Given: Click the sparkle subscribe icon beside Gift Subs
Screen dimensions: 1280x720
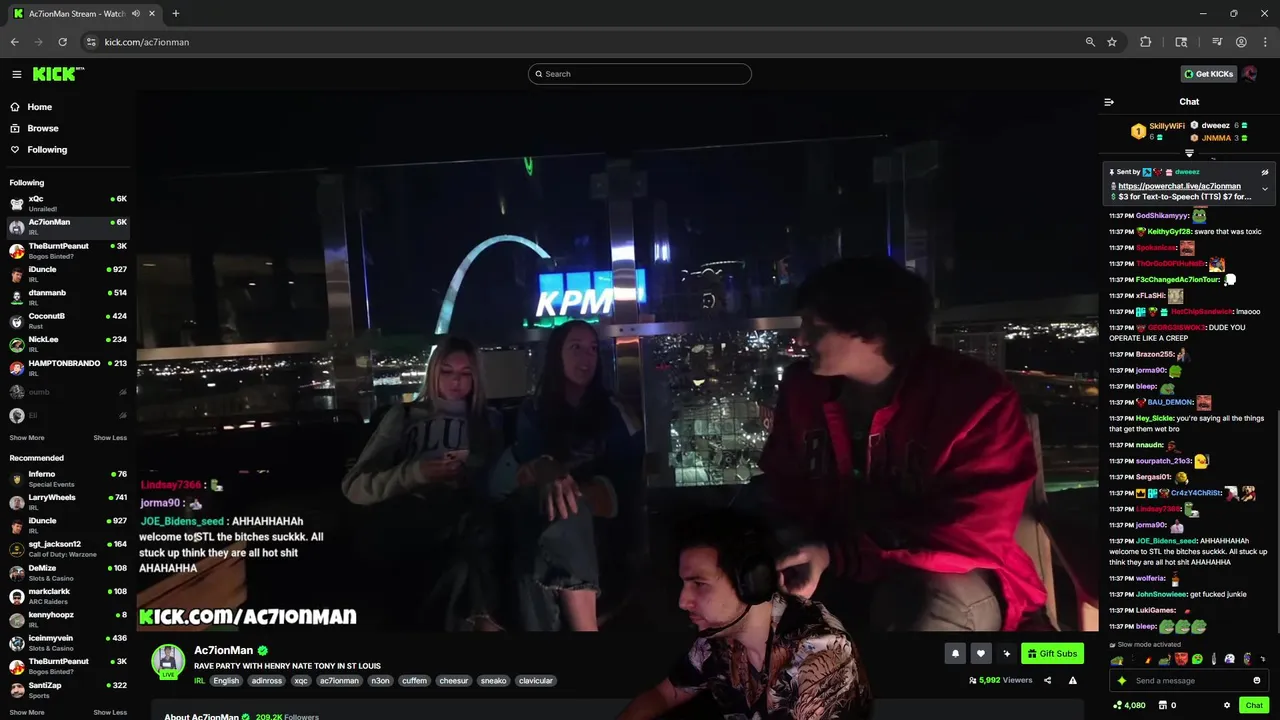Looking at the screenshot, I should tap(1007, 654).
